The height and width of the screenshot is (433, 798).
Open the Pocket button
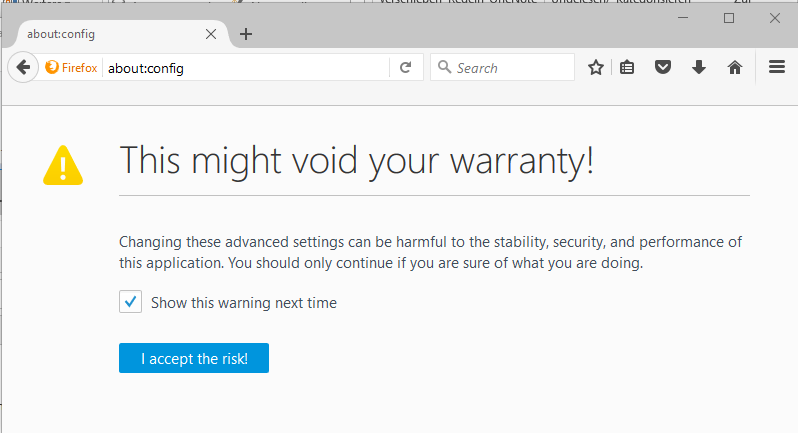coord(662,68)
